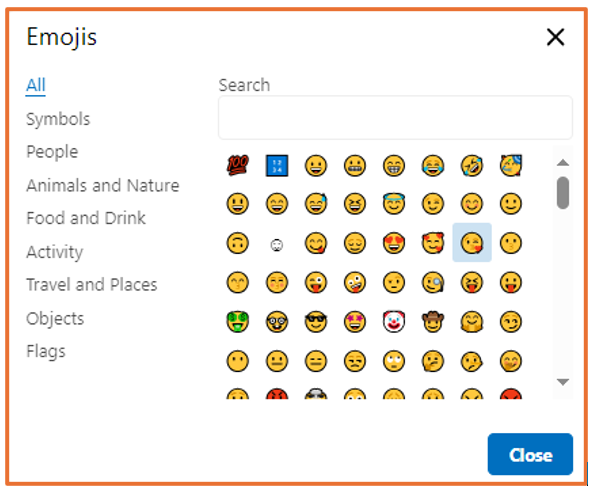This screenshot has width=591, height=488.
Task: Select the heart-eyes face emoji
Action: (393, 243)
